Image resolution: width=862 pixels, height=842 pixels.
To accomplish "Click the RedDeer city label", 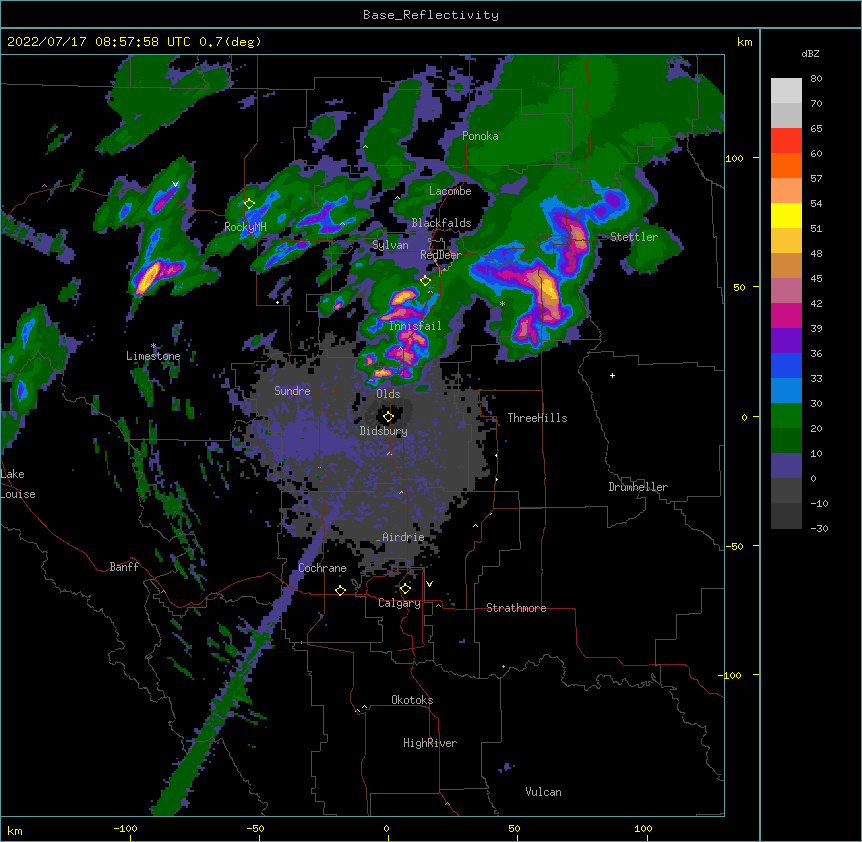I will [441, 255].
